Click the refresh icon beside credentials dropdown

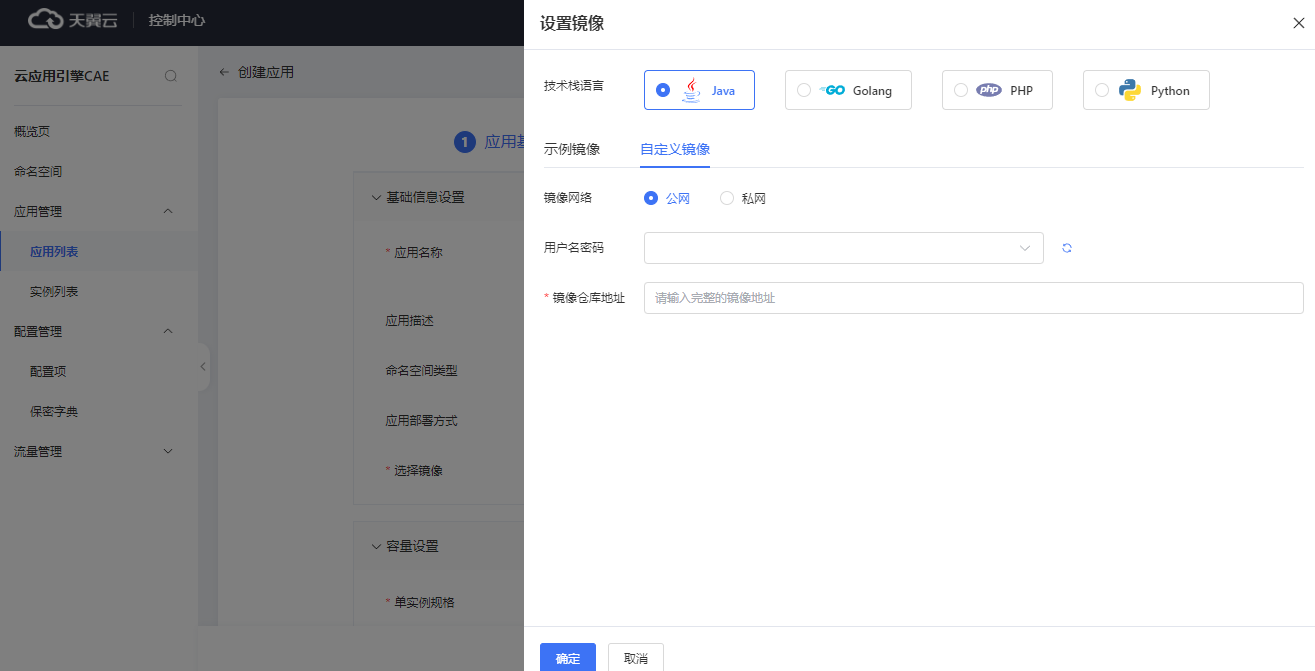(1067, 248)
